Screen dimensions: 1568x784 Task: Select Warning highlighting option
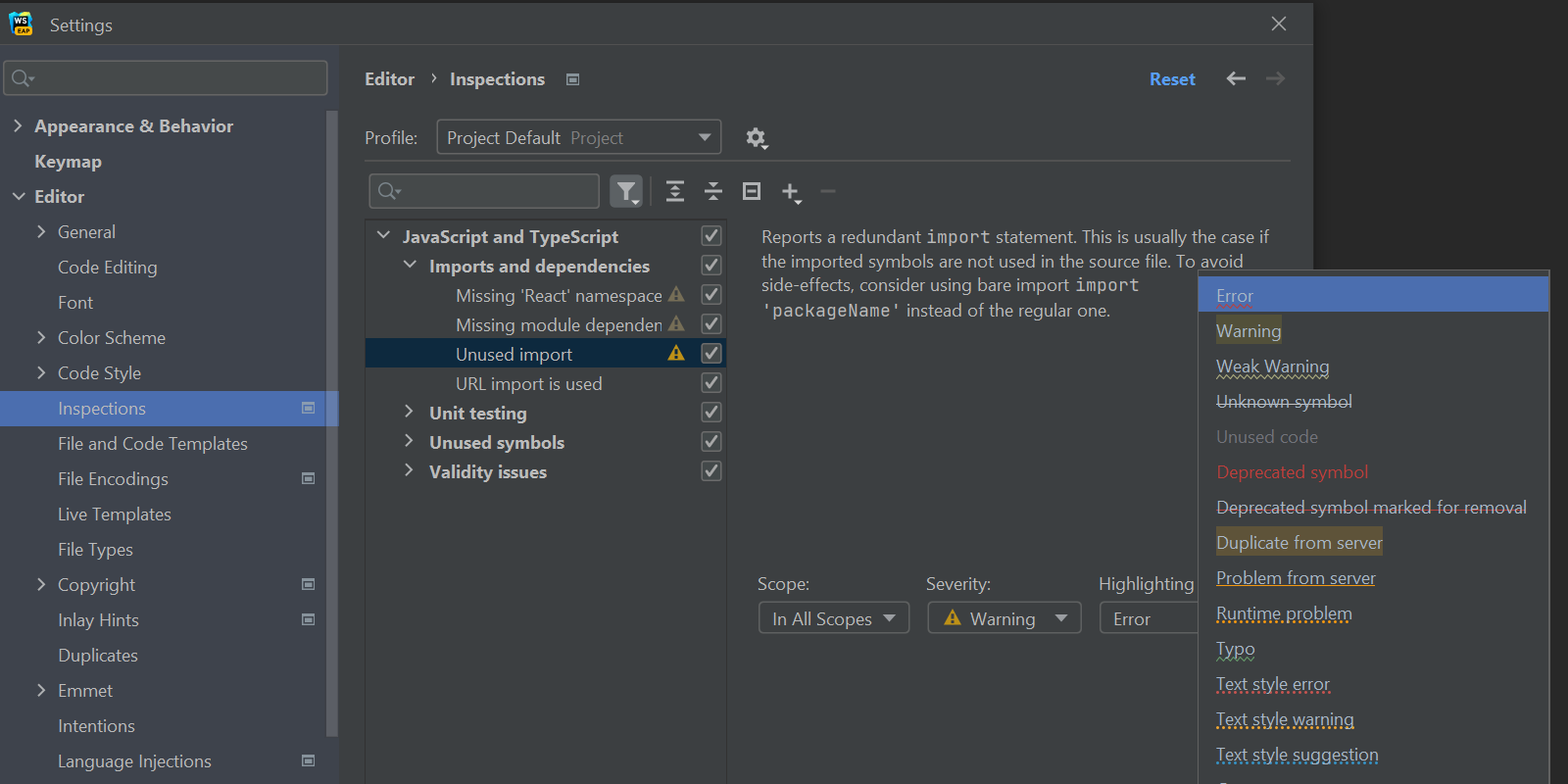point(1373,330)
